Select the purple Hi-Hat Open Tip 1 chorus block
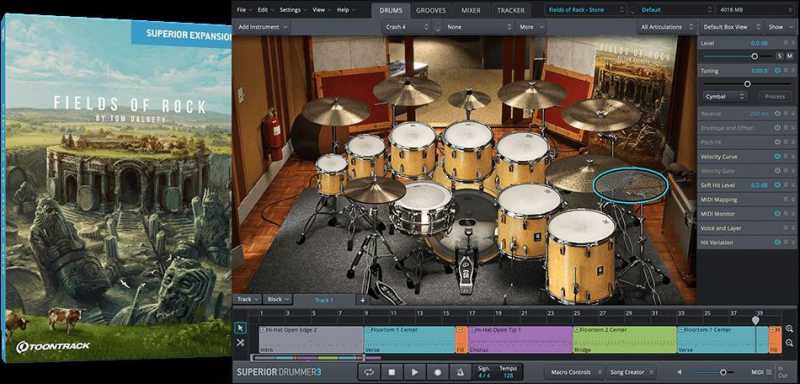The height and width of the screenshot is (384, 800). 520,340
